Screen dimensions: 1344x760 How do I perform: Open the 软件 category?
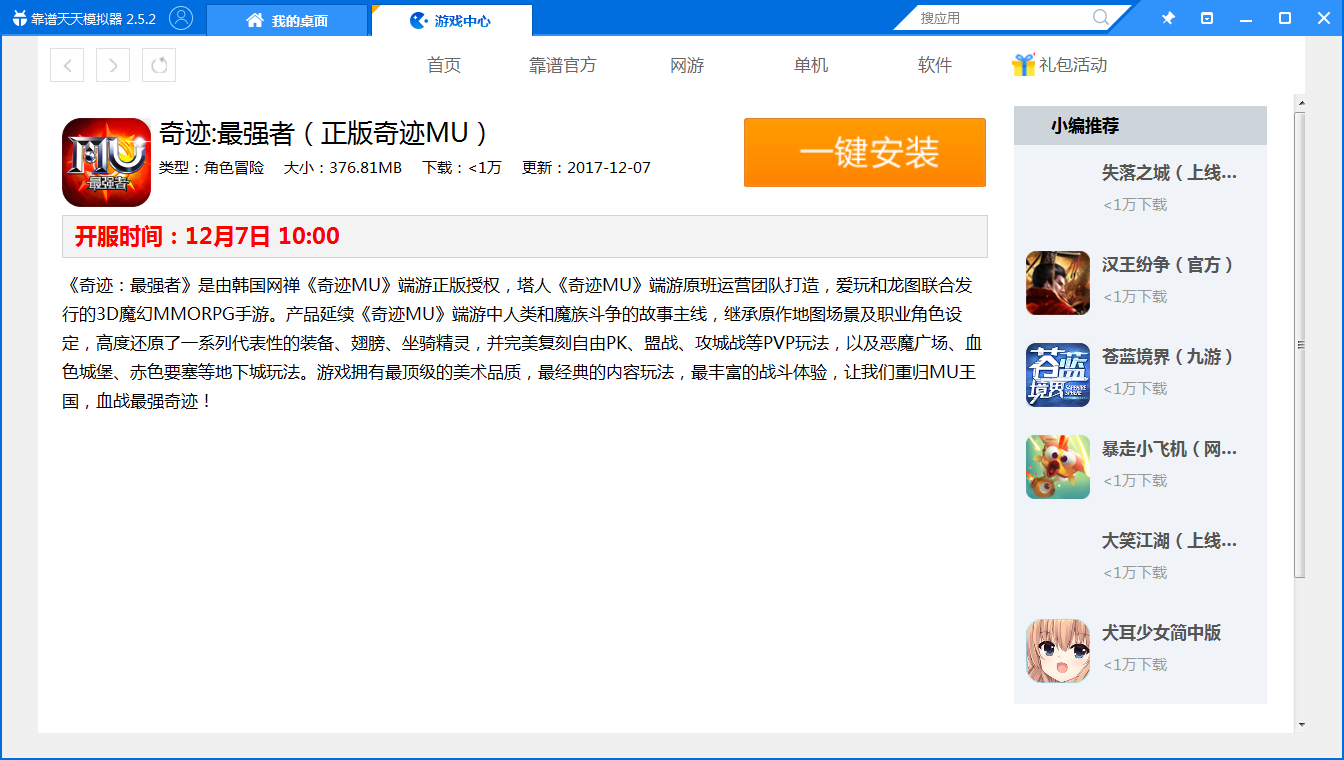click(x=935, y=65)
